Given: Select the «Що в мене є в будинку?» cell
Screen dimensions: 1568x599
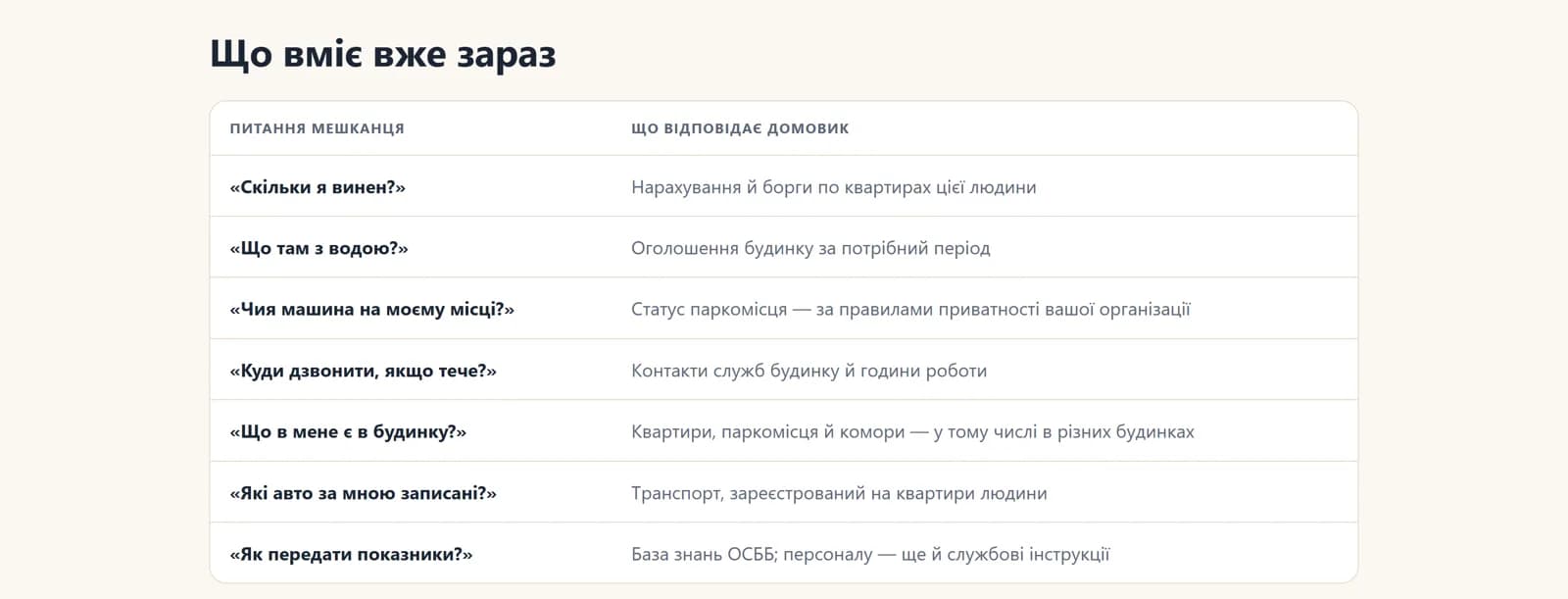Looking at the screenshot, I should [x=348, y=431].
